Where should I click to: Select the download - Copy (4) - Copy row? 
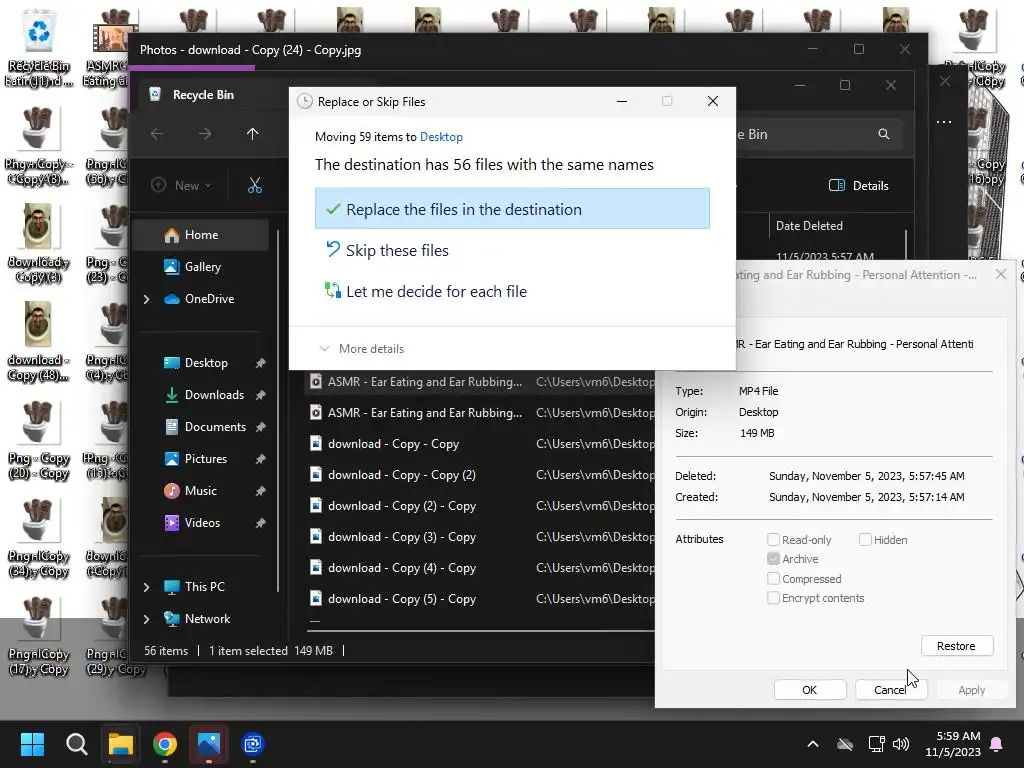click(481, 568)
